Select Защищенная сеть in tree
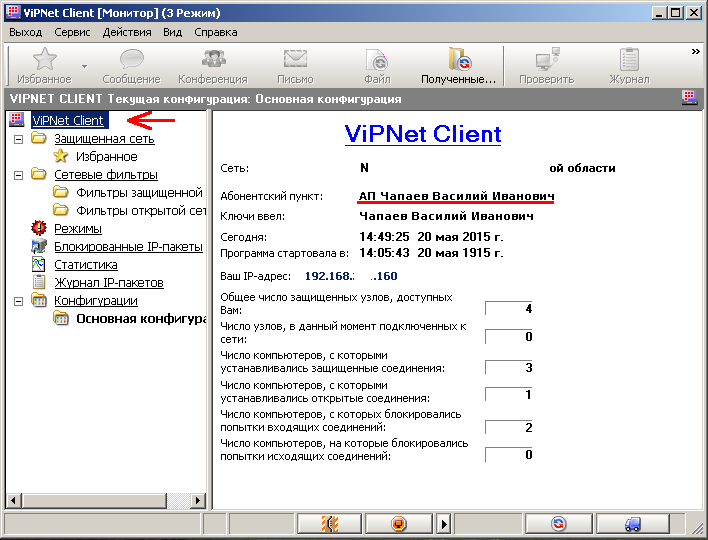The image size is (708, 540). tap(104, 139)
